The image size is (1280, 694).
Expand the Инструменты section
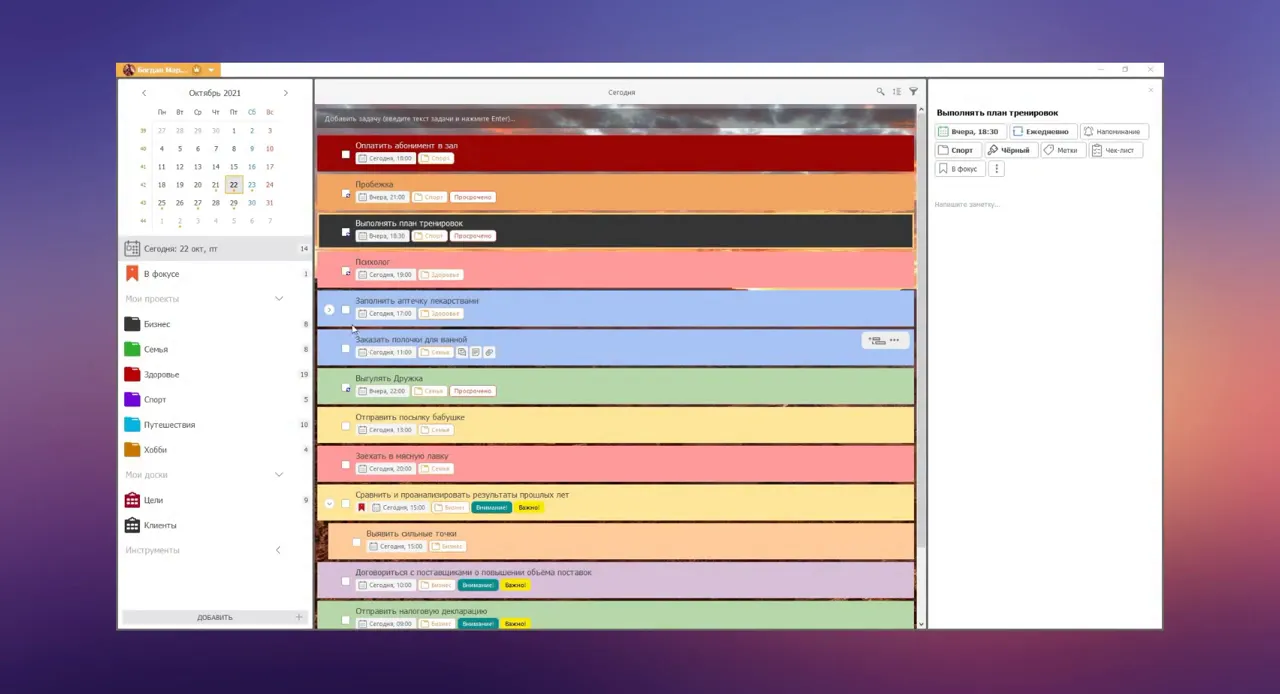(278, 550)
